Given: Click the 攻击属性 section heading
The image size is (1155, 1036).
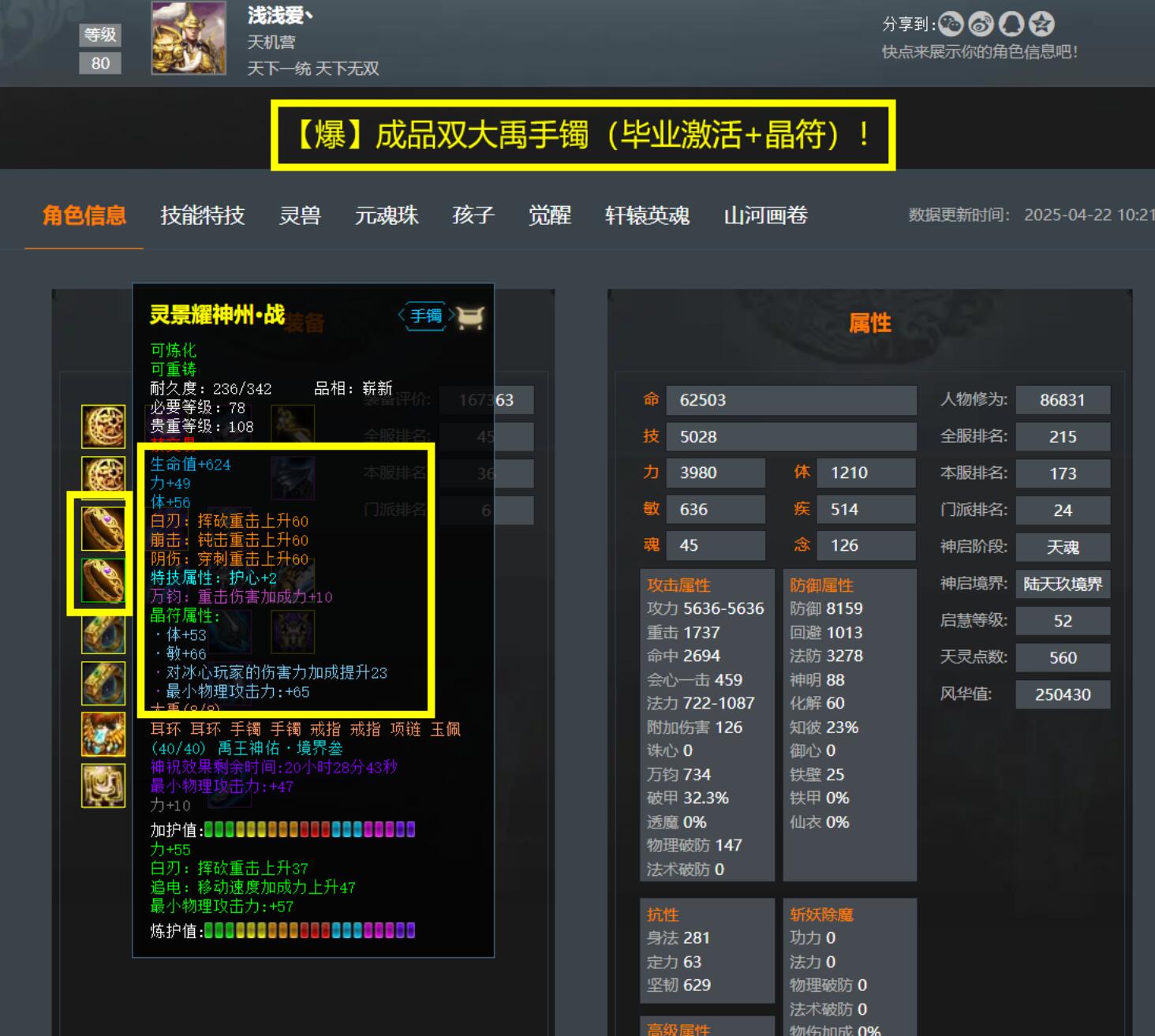Looking at the screenshot, I should [678, 585].
